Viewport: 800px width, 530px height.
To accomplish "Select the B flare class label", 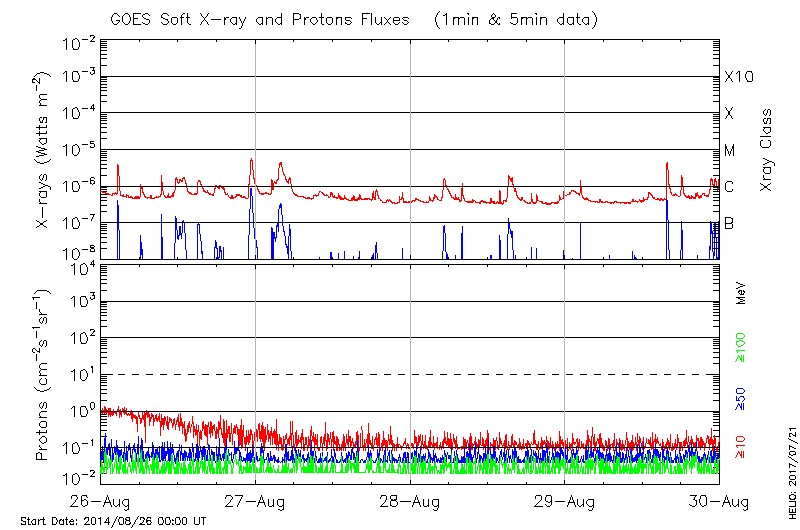I will pyautogui.click(x=729, y=223).
